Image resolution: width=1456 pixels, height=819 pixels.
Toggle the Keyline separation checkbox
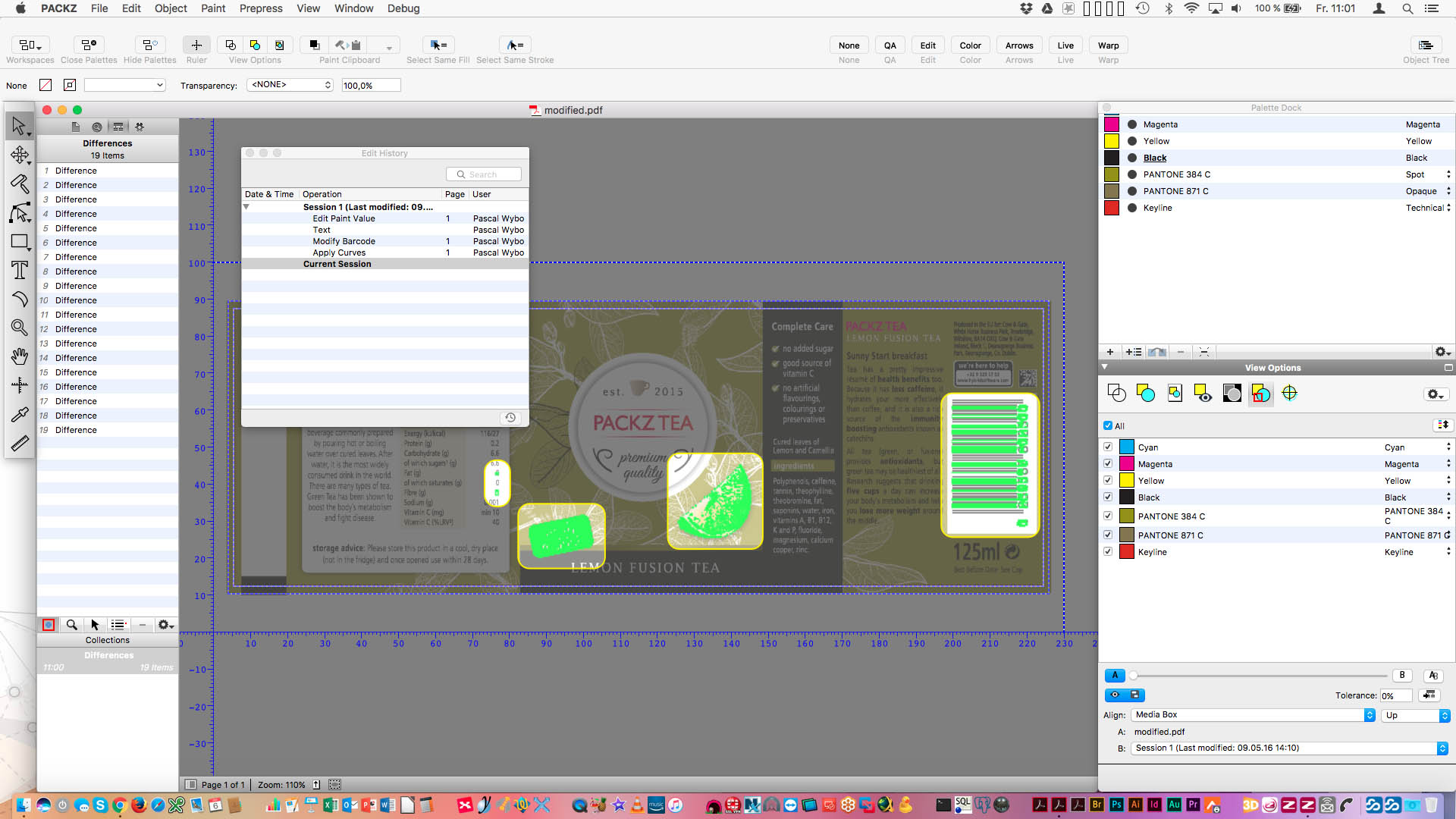[x=1108, y=552]
